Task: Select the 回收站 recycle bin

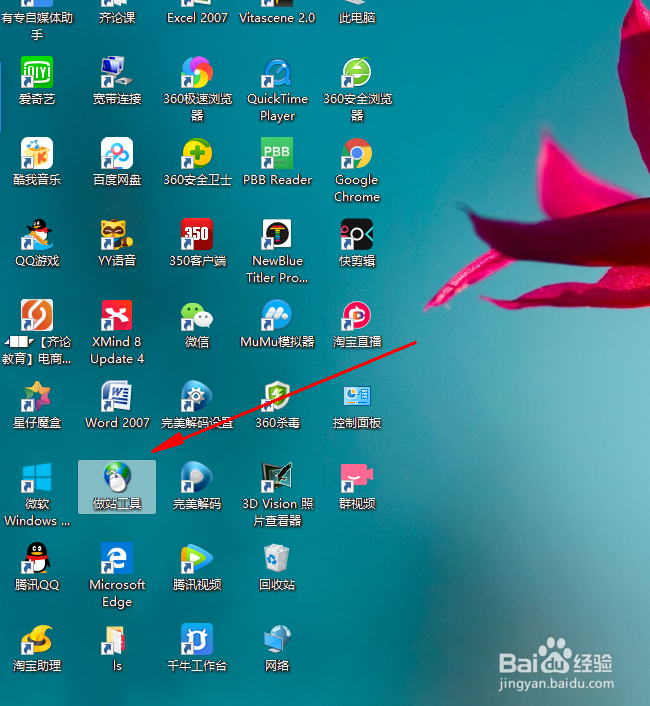Action: coord(277,558)
